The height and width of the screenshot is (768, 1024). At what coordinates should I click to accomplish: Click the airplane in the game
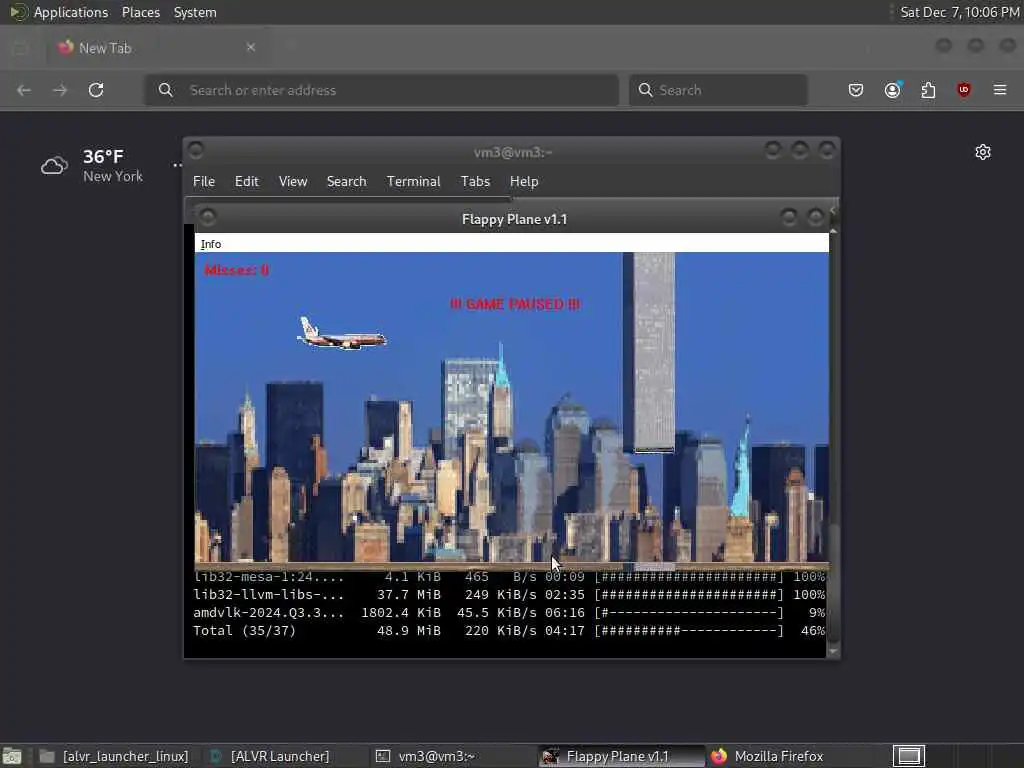point(342,334)
